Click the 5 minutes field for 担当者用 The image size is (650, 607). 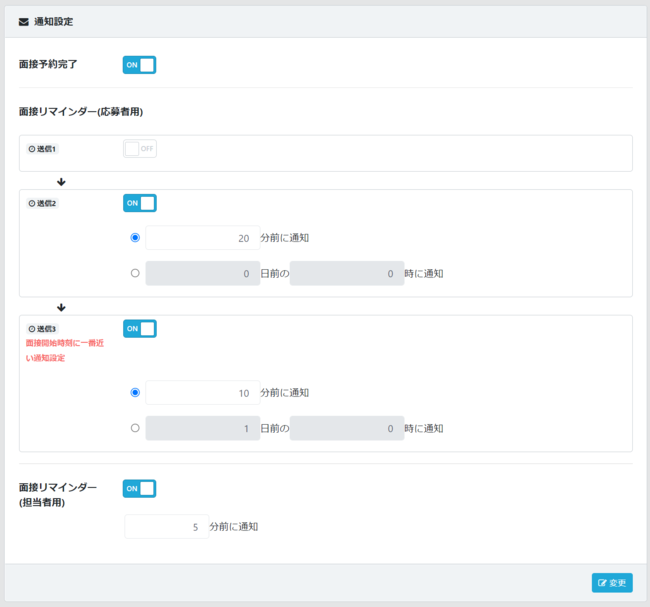tap(166, 527)
